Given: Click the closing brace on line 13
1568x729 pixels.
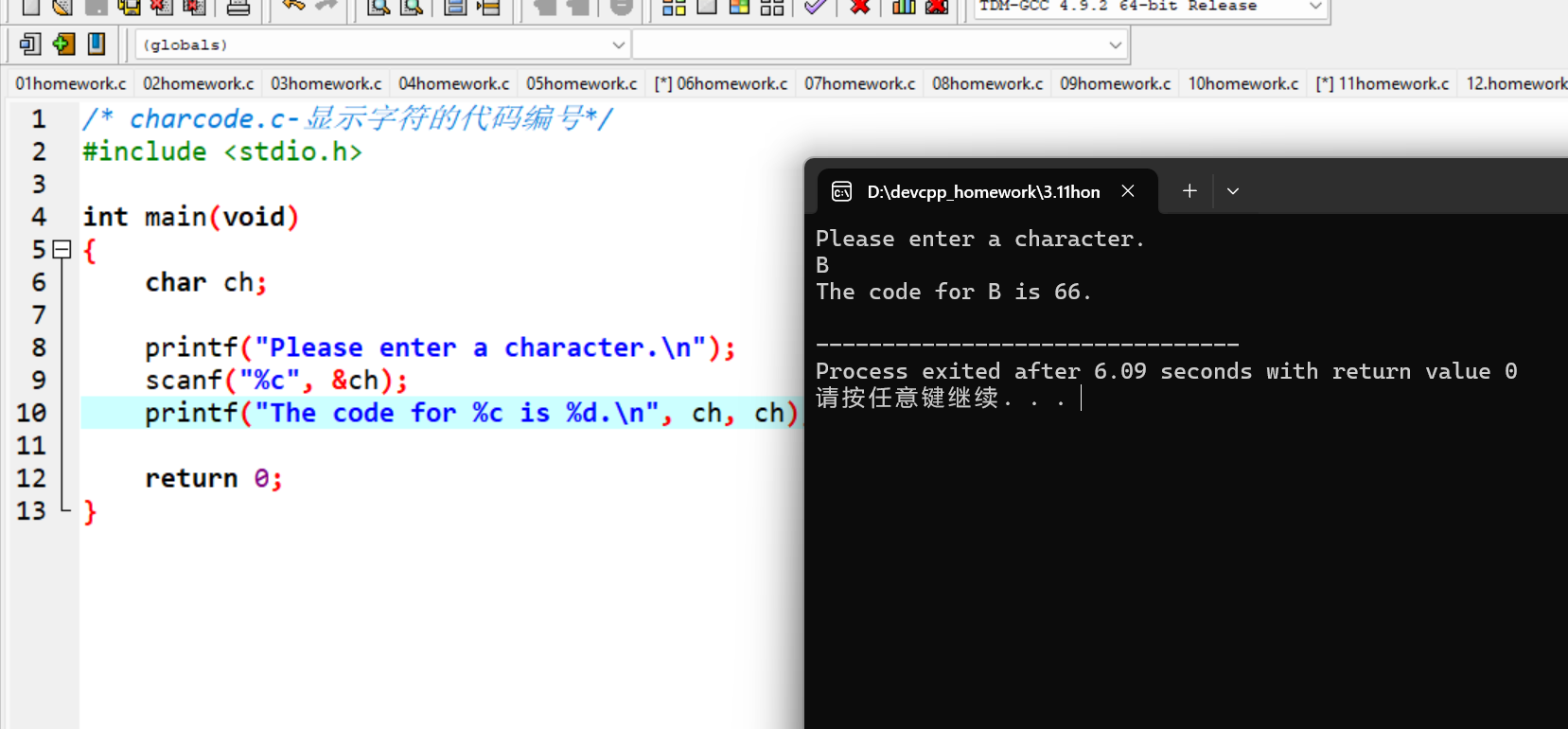Looking at the screenshot, I should click(90, 511).
